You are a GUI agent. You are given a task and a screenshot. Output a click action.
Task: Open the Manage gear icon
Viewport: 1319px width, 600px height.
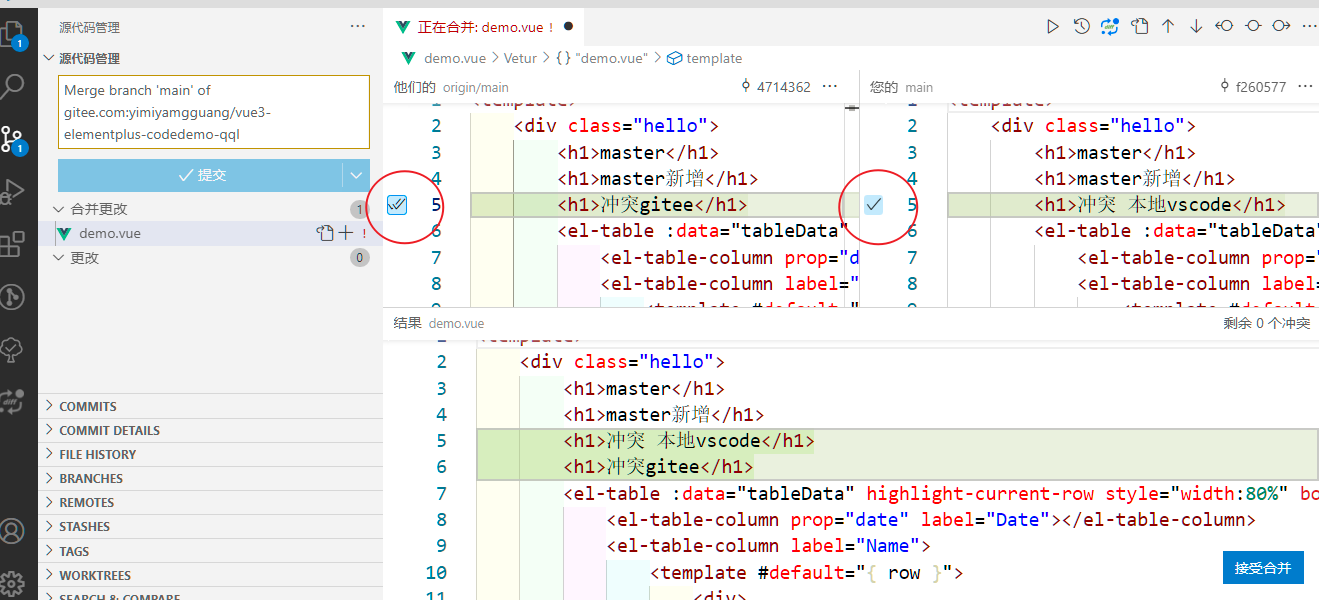point(13,583)
